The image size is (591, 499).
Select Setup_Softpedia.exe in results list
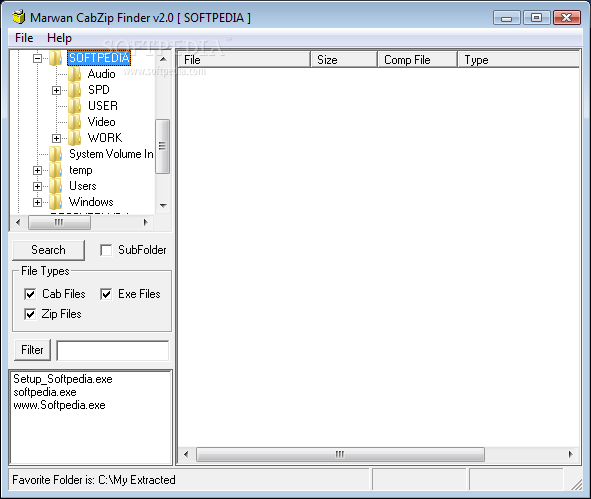[x=63, y=379]
